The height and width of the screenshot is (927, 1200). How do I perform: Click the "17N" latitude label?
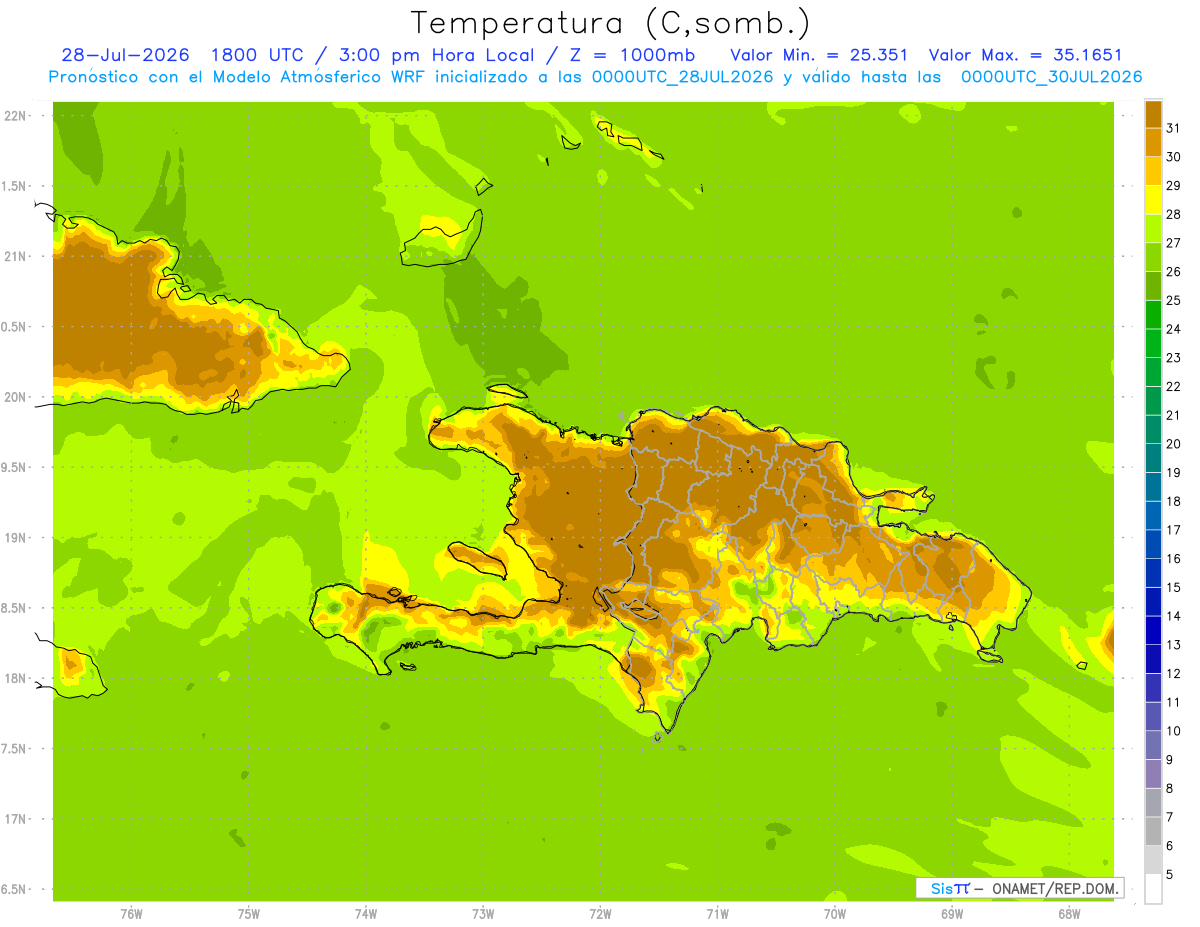(x=14, y=819)
